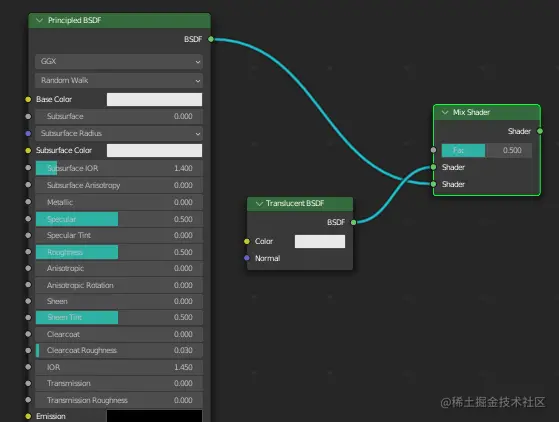Viewport: 559px width, 422px height.
Task: Open the GGX distribution dropdown
Action: [x=119, y=61]
